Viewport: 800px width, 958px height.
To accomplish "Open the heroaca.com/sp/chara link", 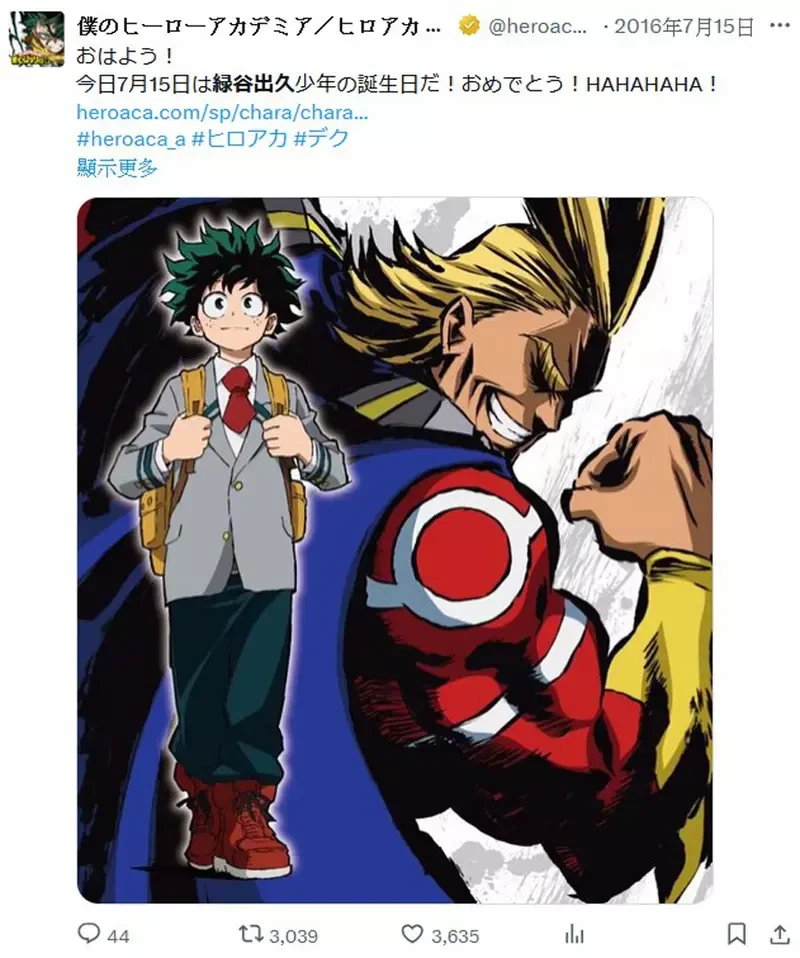I will [x=222, y=112].
